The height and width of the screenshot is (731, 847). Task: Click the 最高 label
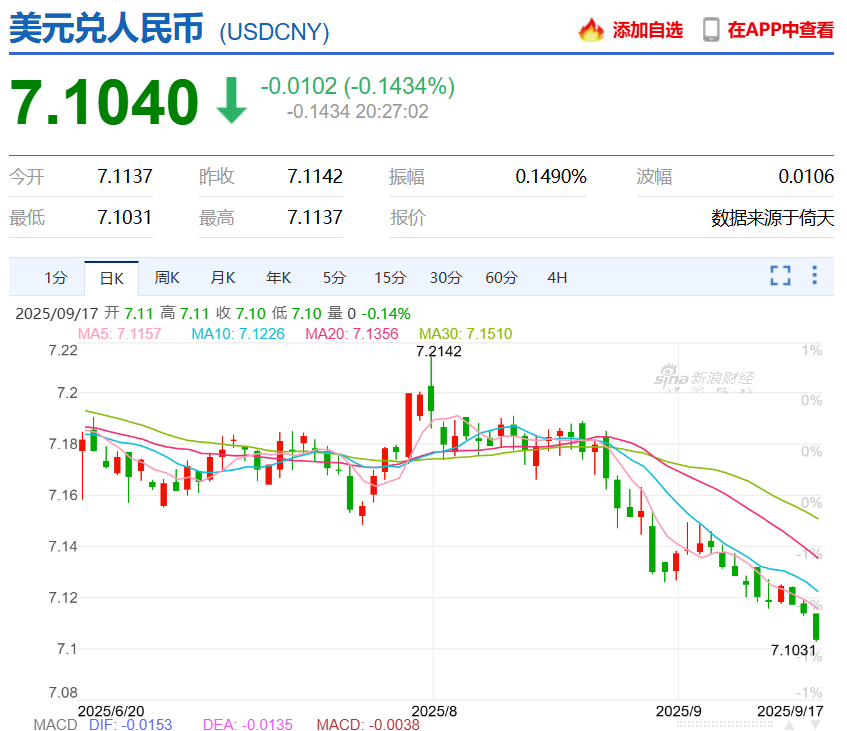217,218
